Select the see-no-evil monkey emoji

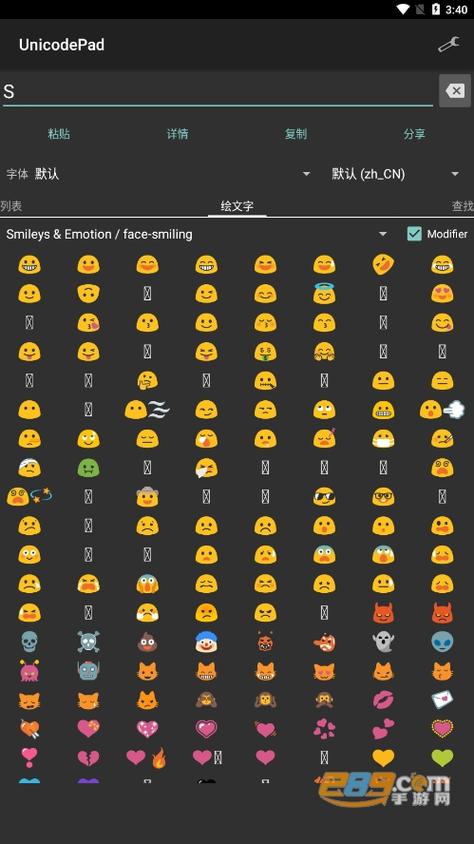[206, 700]
